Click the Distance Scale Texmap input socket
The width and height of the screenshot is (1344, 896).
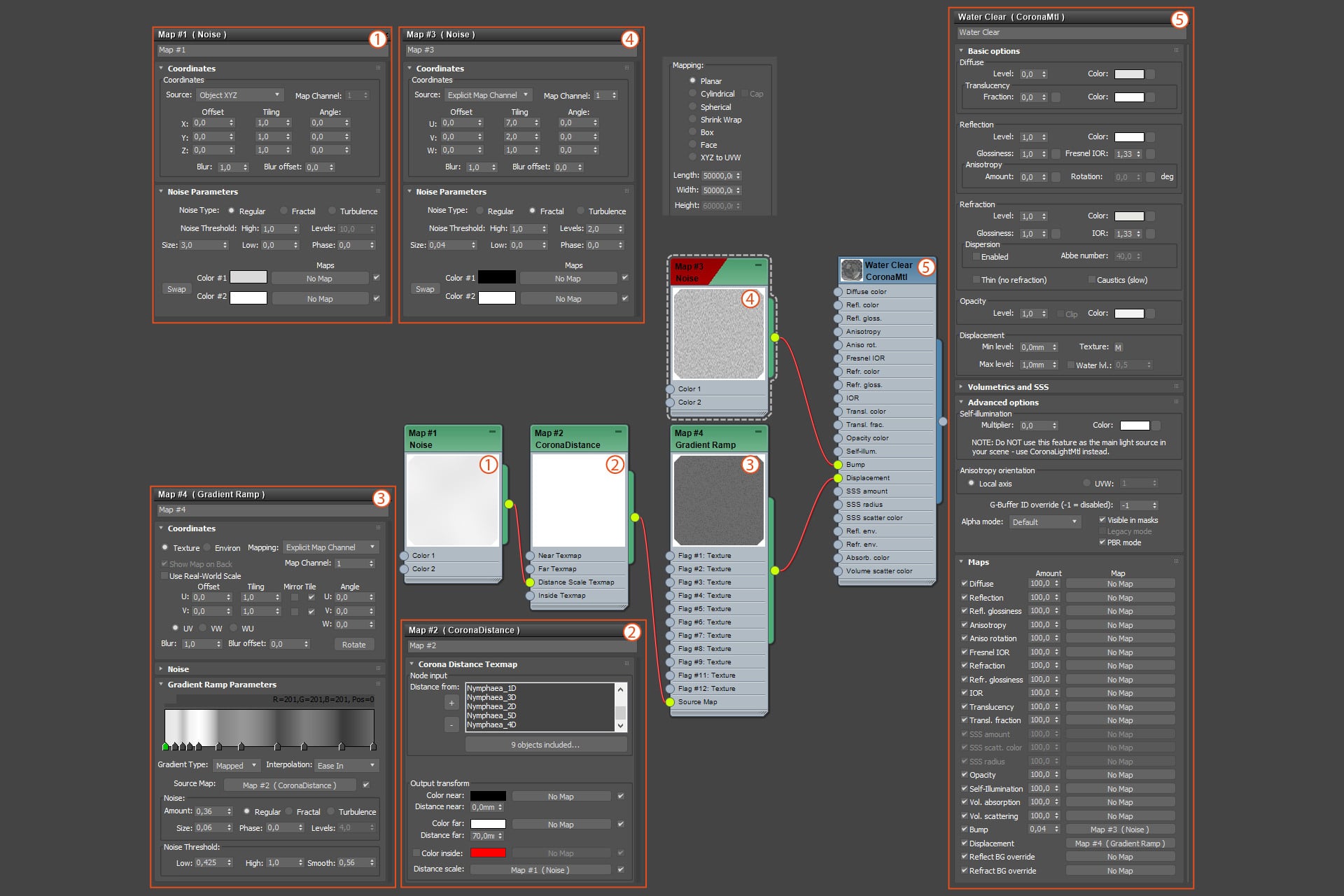(x=530, y=582)
